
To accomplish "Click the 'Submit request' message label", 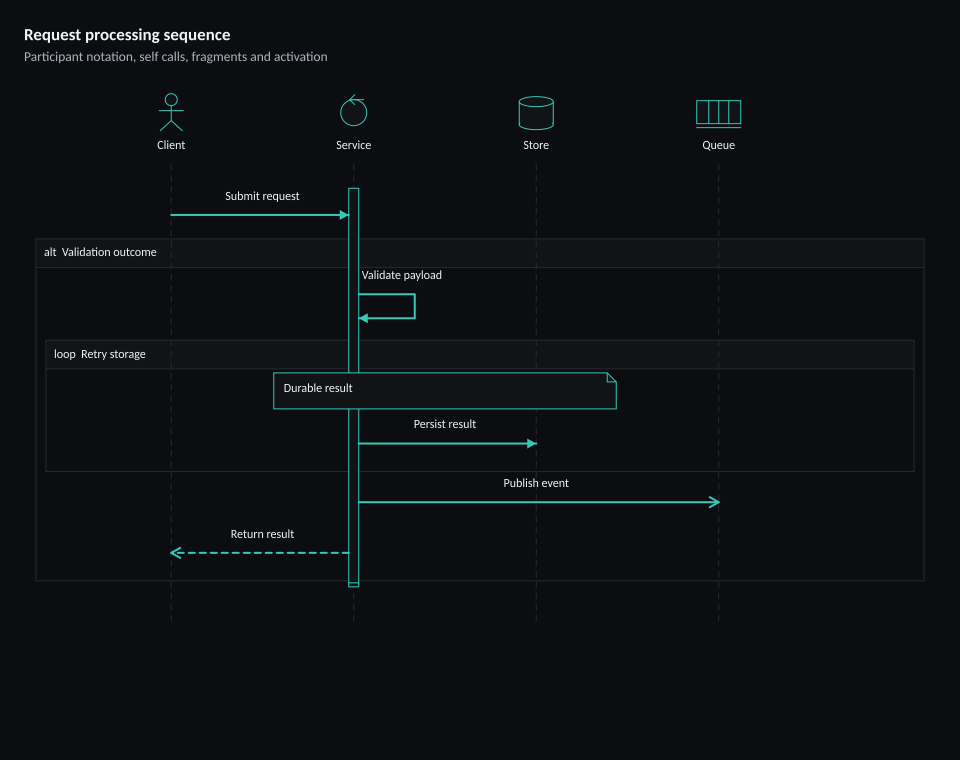I will click(262, 196).
